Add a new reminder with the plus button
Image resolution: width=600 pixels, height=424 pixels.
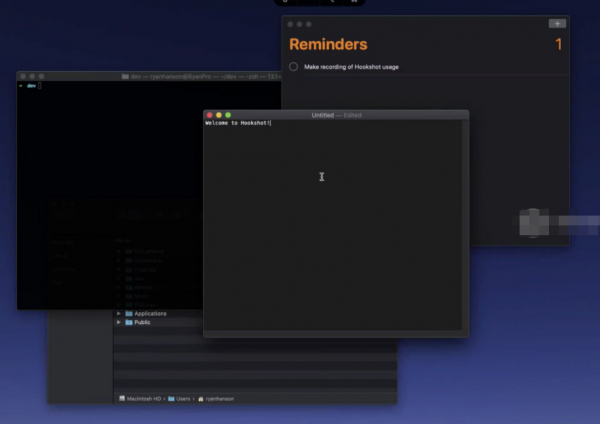tap(557, 24)
